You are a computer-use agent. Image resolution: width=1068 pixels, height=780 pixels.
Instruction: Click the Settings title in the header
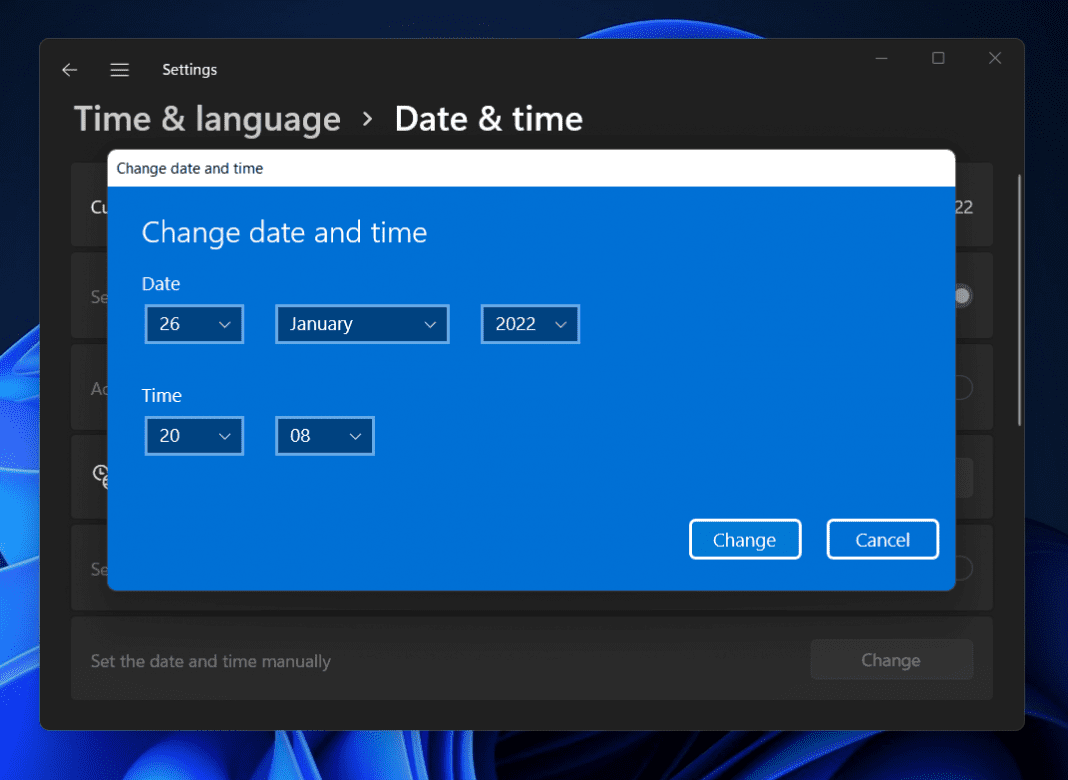point(189,69)
